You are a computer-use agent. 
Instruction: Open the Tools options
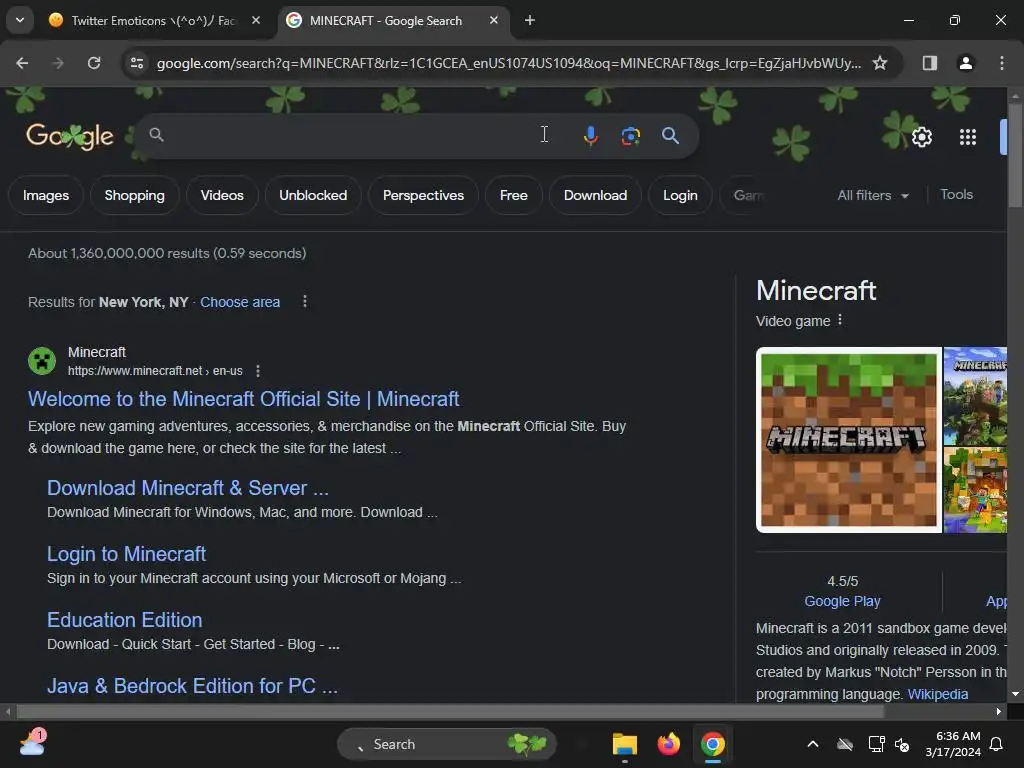click(x=956, y=195)
